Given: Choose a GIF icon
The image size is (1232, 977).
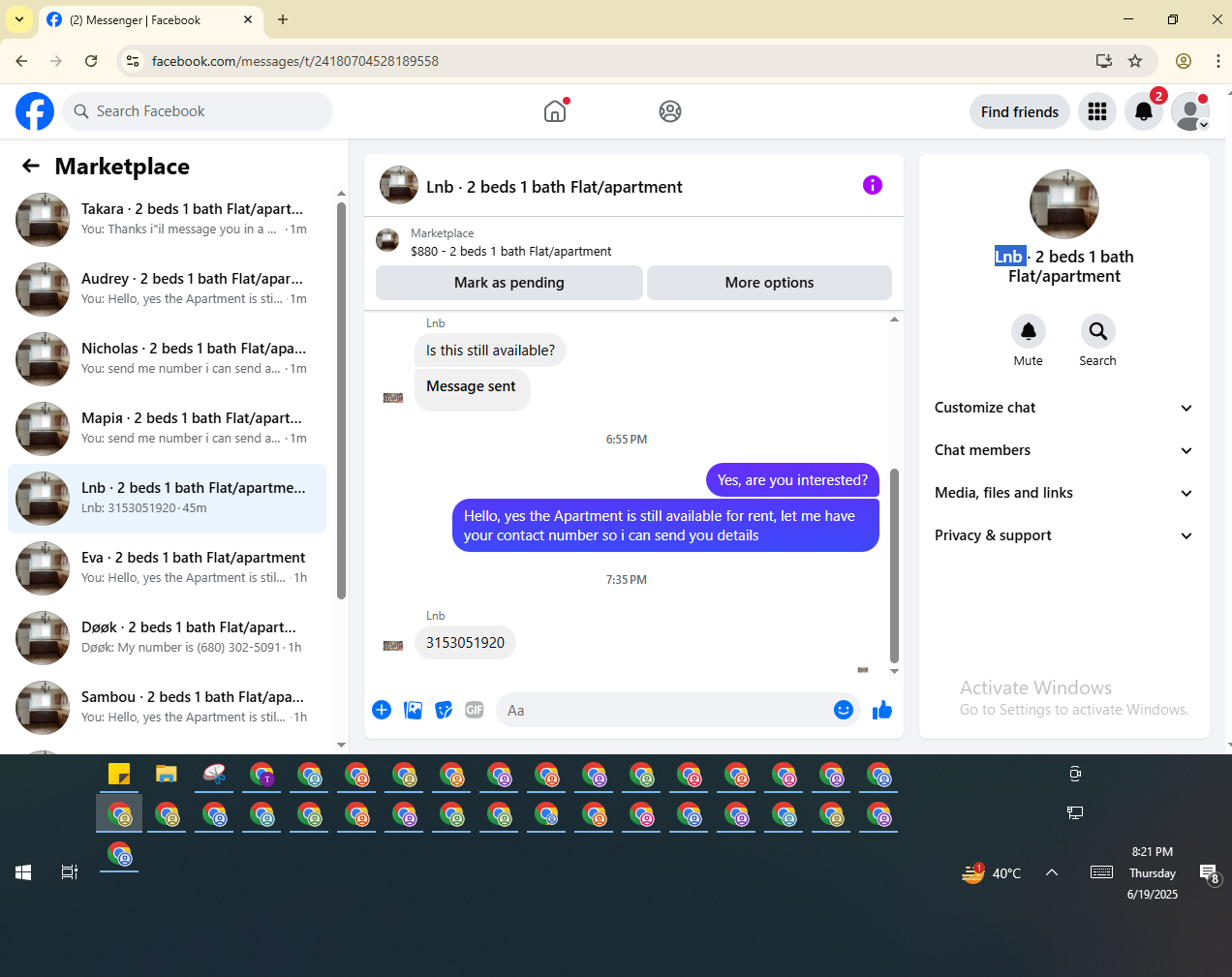Looking at the screenshot, I should (475, 710).
